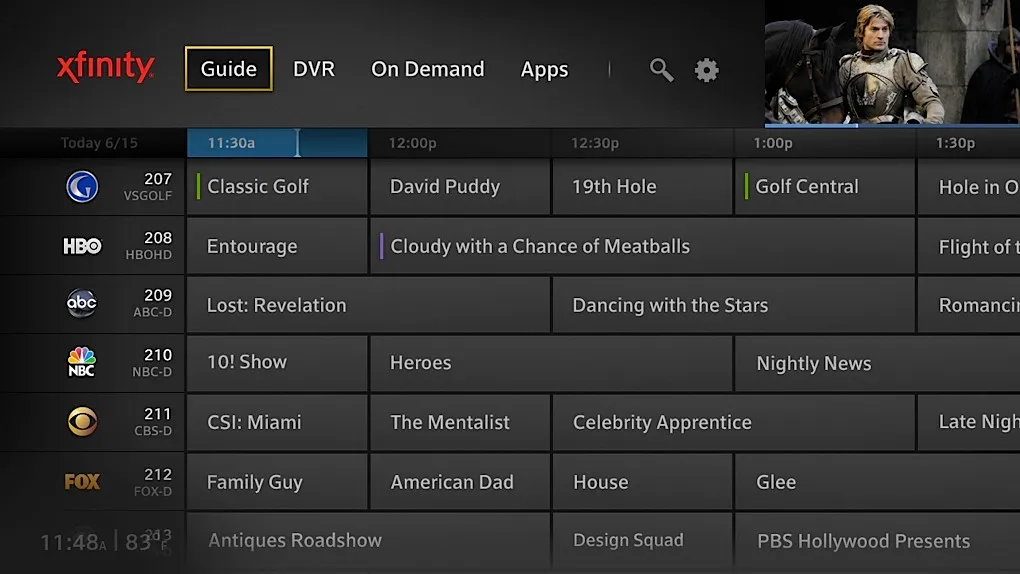Select channel number 208 HBOHD

[x=149, y=246]
